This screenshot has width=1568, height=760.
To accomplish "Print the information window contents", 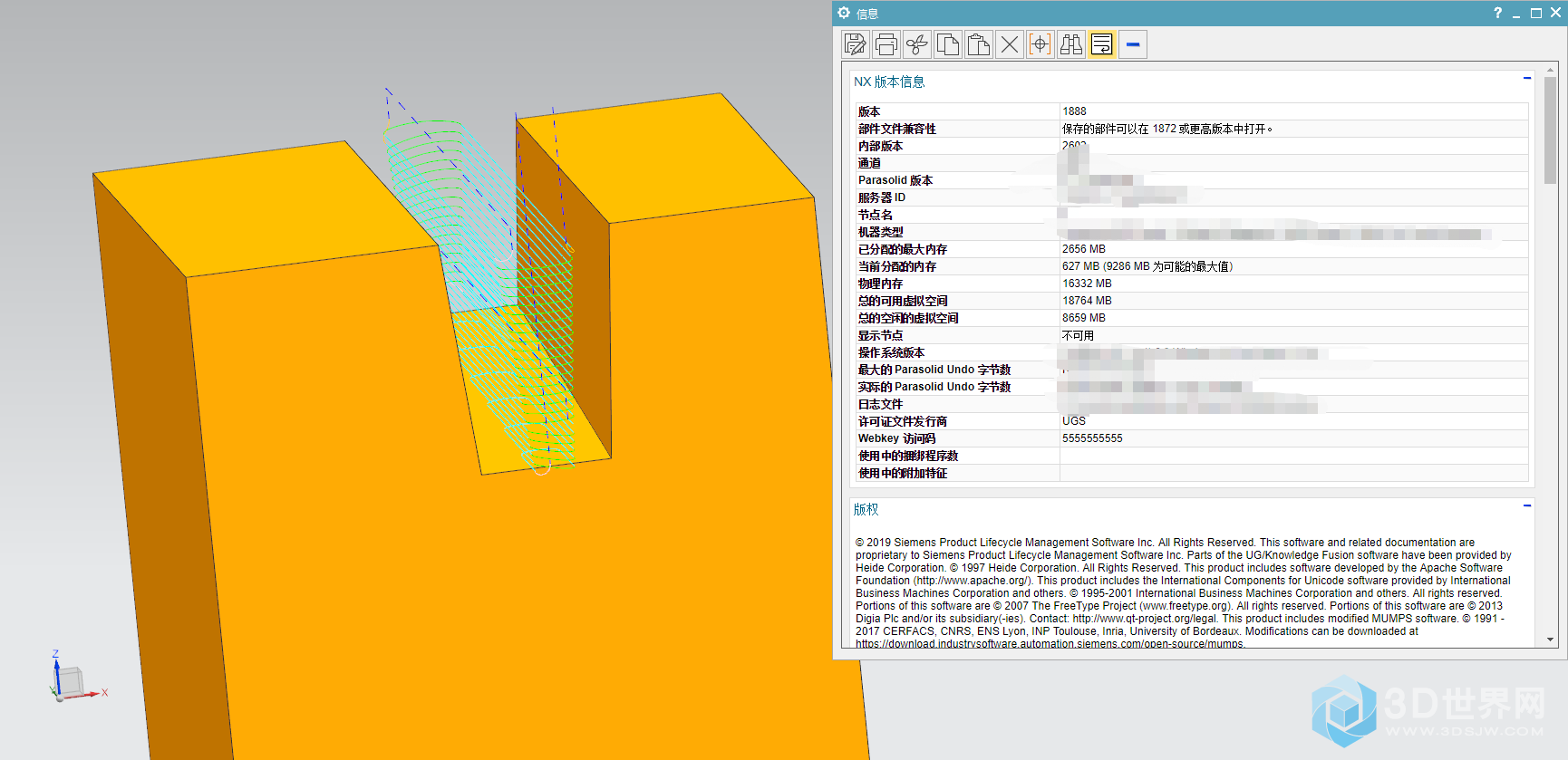I will pyautogui.click(x=886, y=44).
